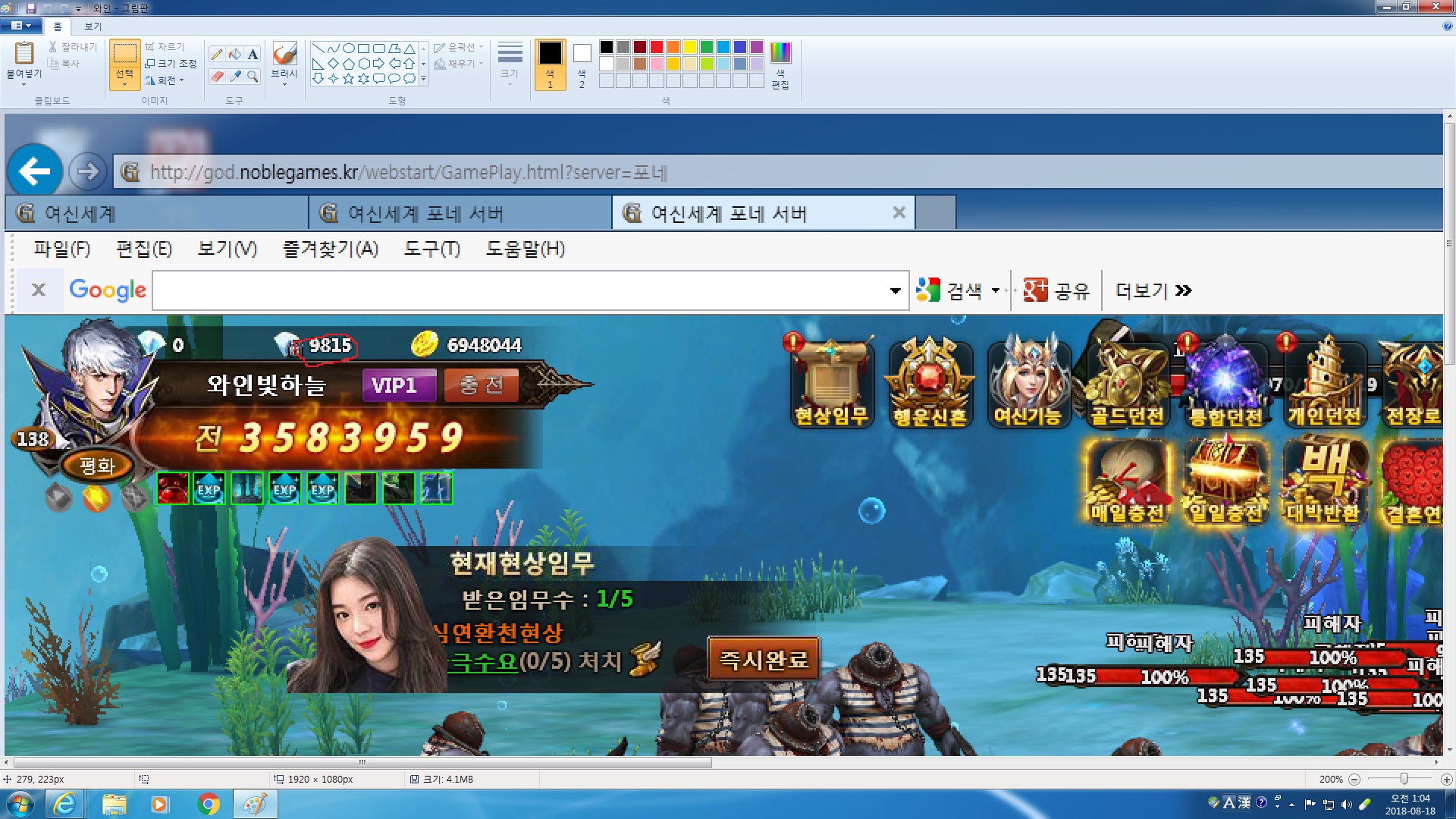This screenshot has height=819, width=1456.
Task: Choose the Rounded rectangle shape
Action: tap(379, 49)
